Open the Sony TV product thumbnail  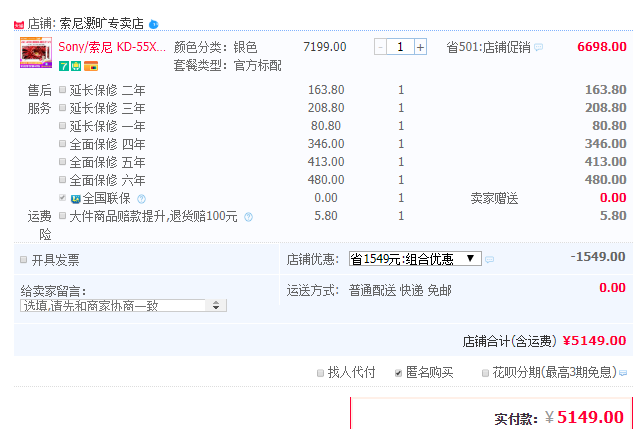pyautogui.click(x=36, y=52)
